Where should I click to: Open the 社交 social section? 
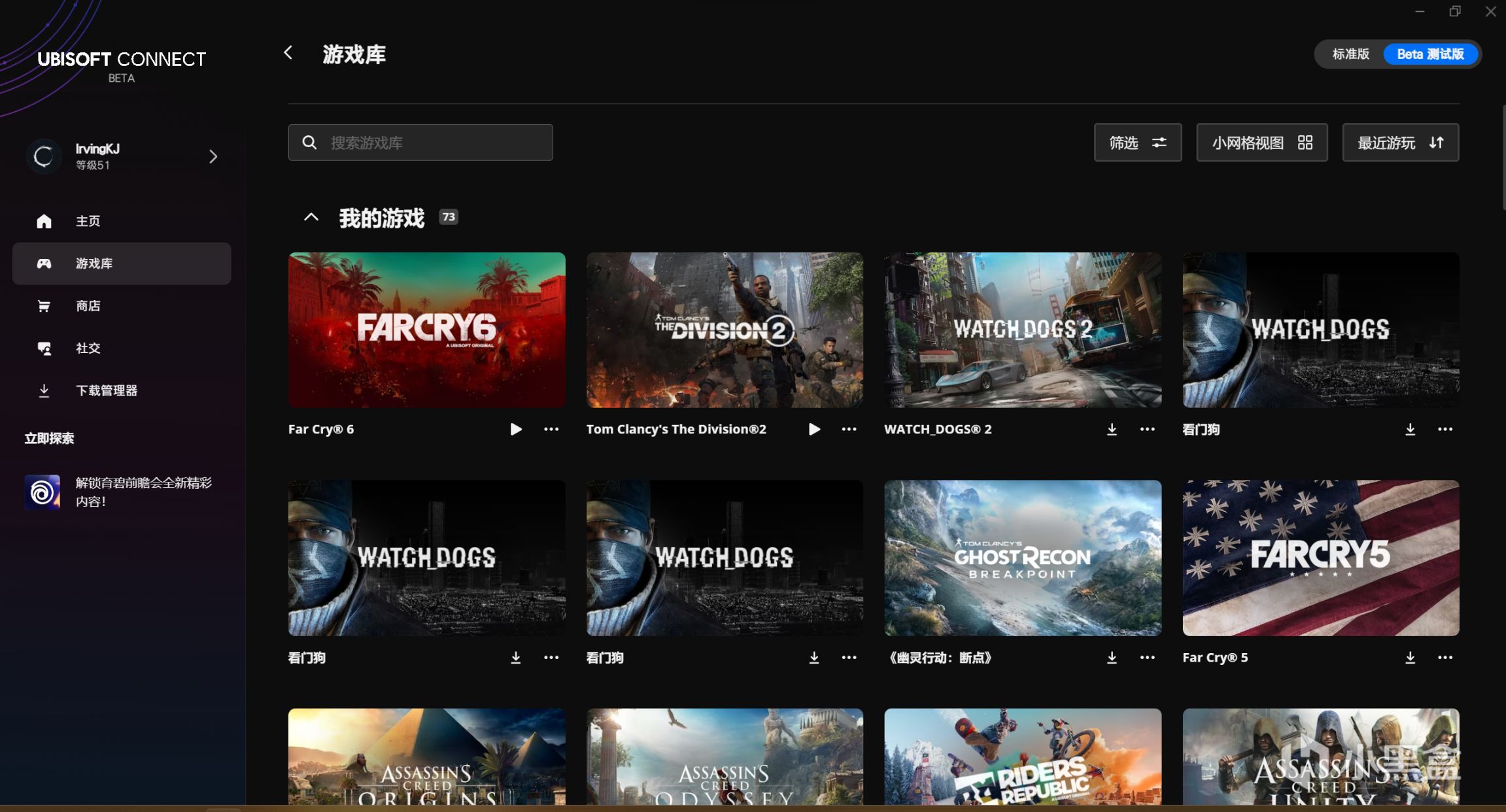coord(88,348)
